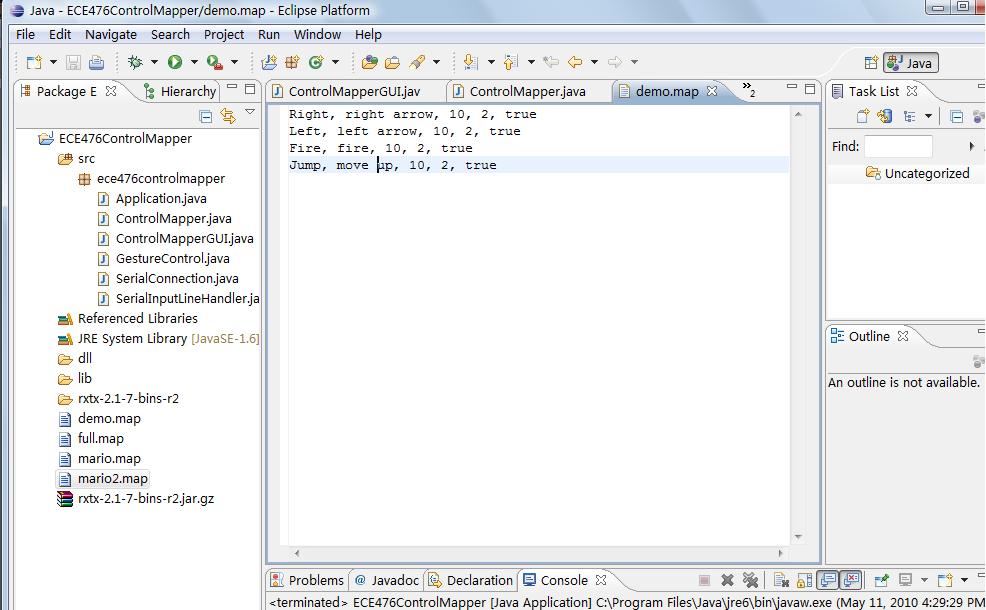Clear the Console output
986x610 pixels.
point(781,580)
